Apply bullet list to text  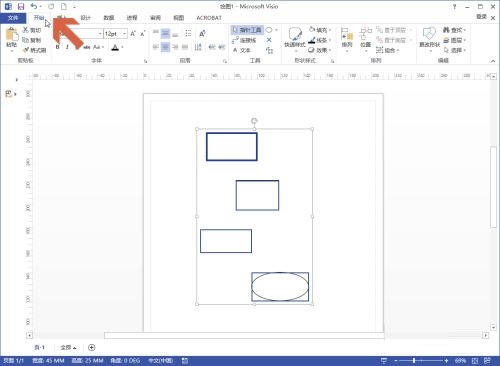click(x=188, y=33)
